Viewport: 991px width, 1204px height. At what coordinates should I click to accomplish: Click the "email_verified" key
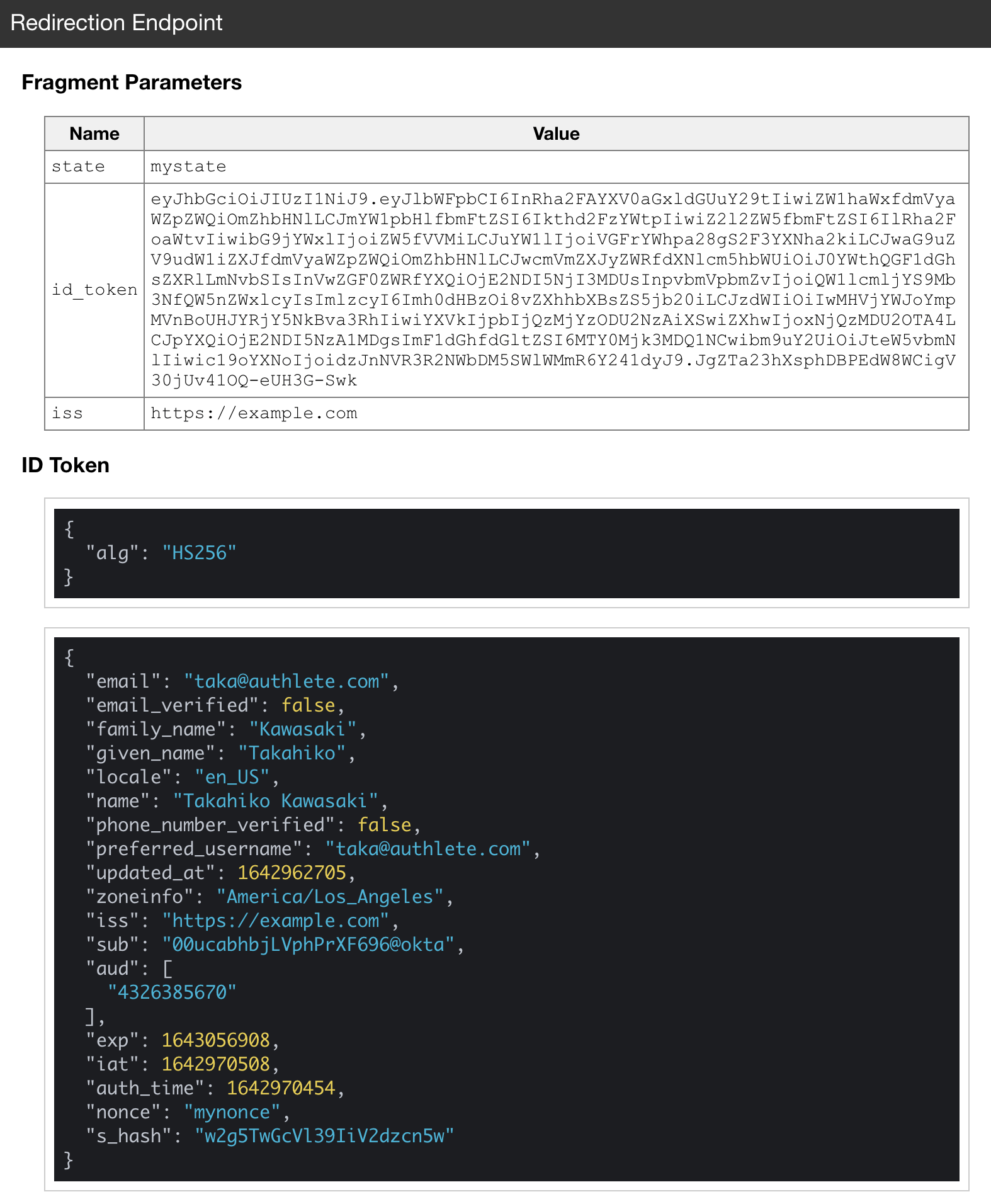click(172, 705)
